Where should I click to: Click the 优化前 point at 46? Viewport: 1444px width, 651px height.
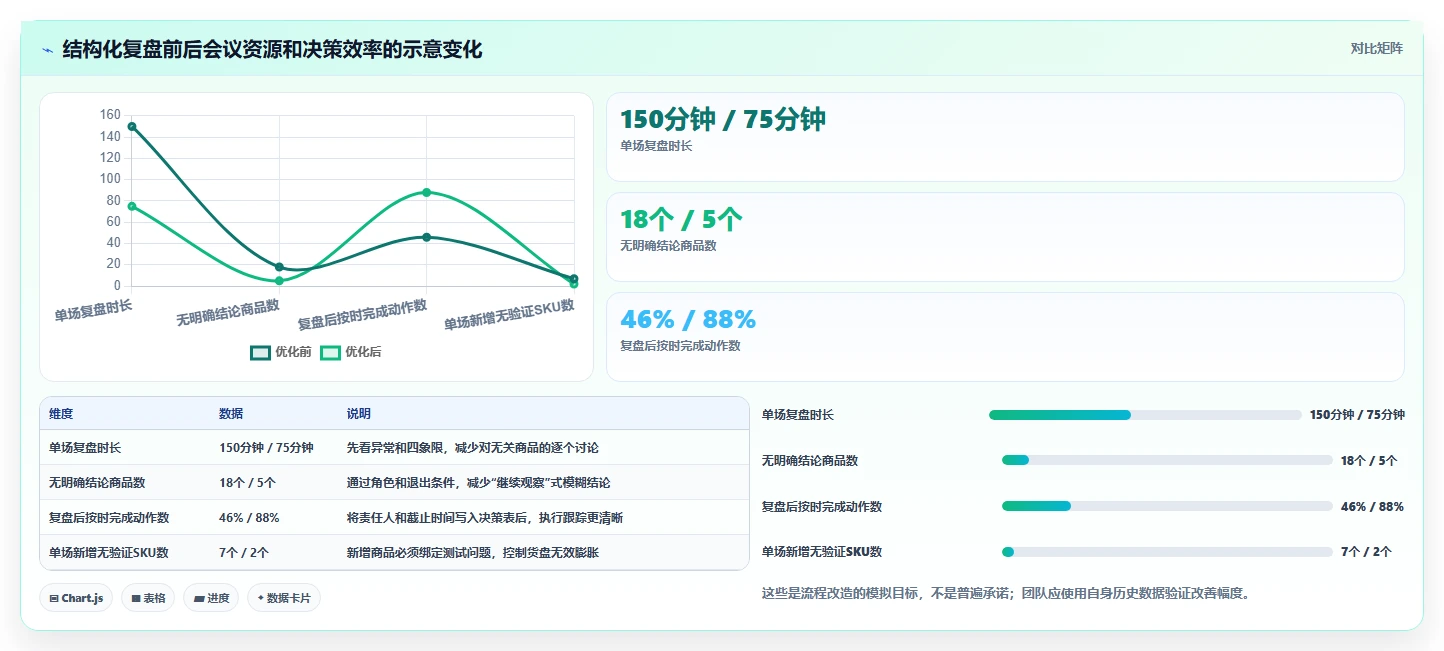[x=427, y=237]
